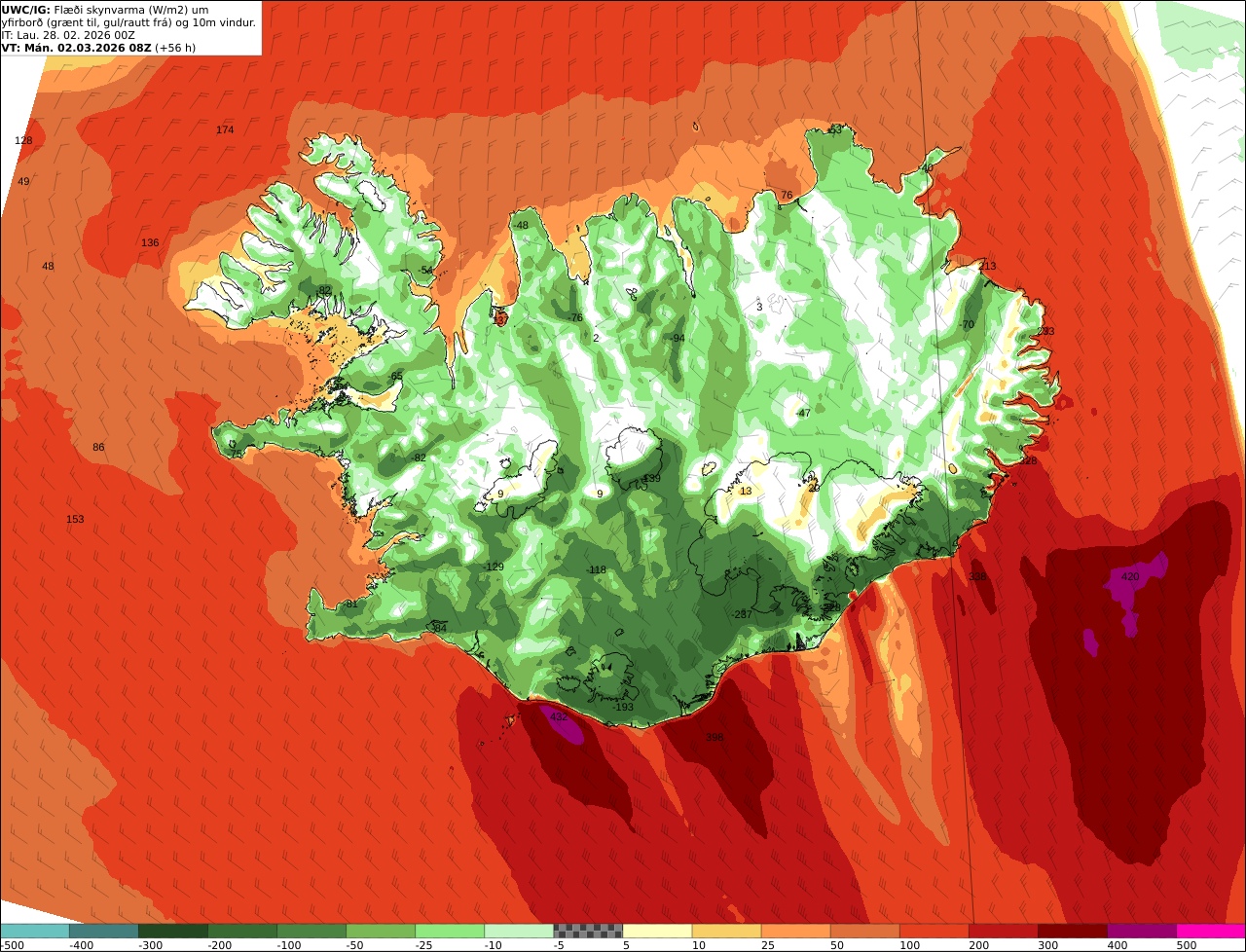Image resolution: width=1246 pixels, height=952 pixels.
Task: Click legend swatch between -100 and -50
Action: 311,931
